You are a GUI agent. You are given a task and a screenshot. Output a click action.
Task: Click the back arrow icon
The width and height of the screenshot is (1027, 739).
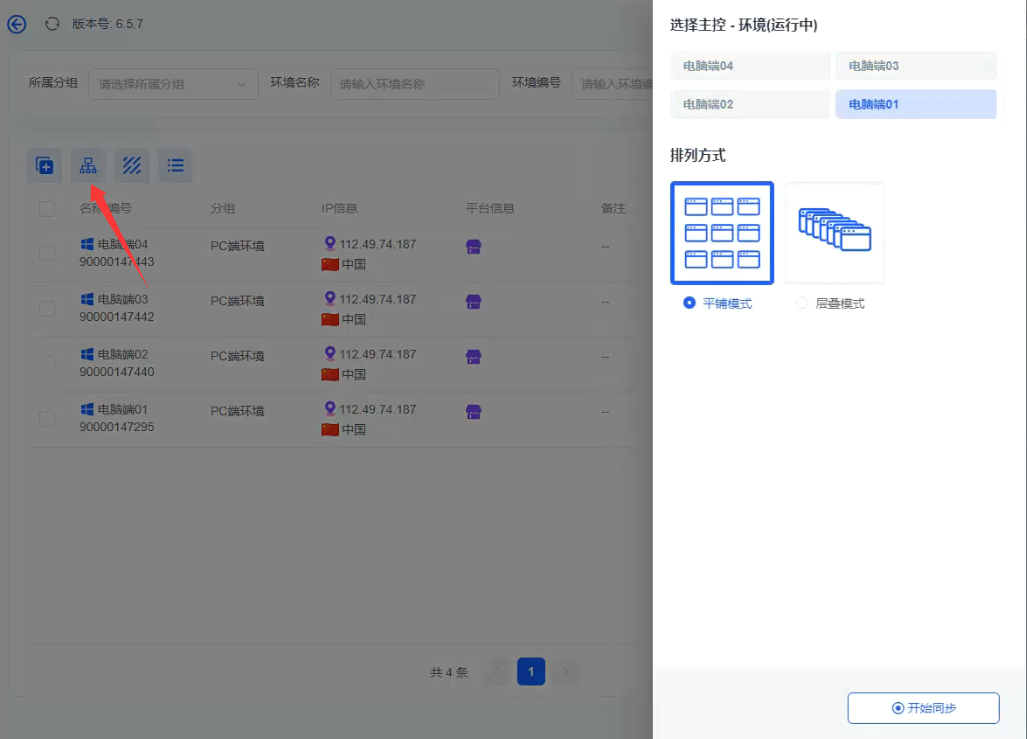17,24
